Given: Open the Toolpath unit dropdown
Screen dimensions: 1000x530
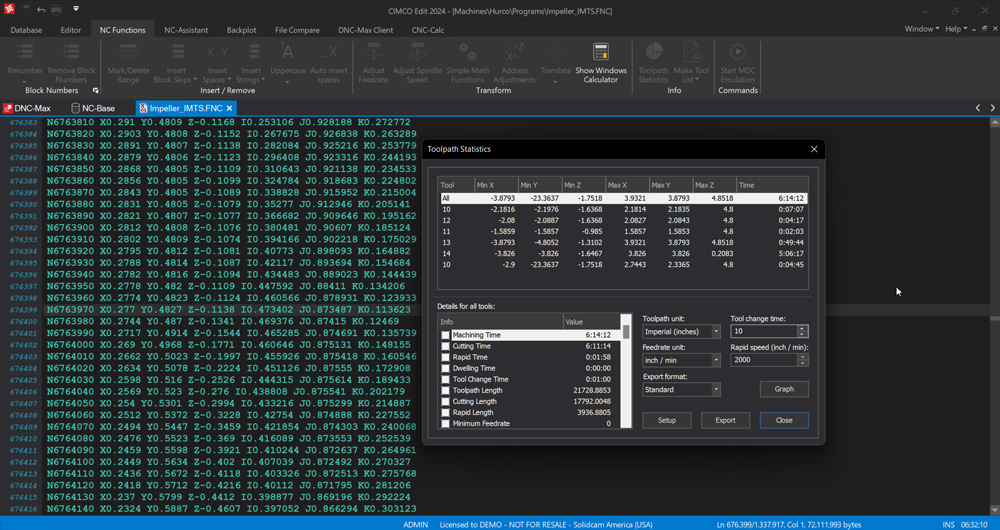Looking at the screenshot, I should (680, 331).
